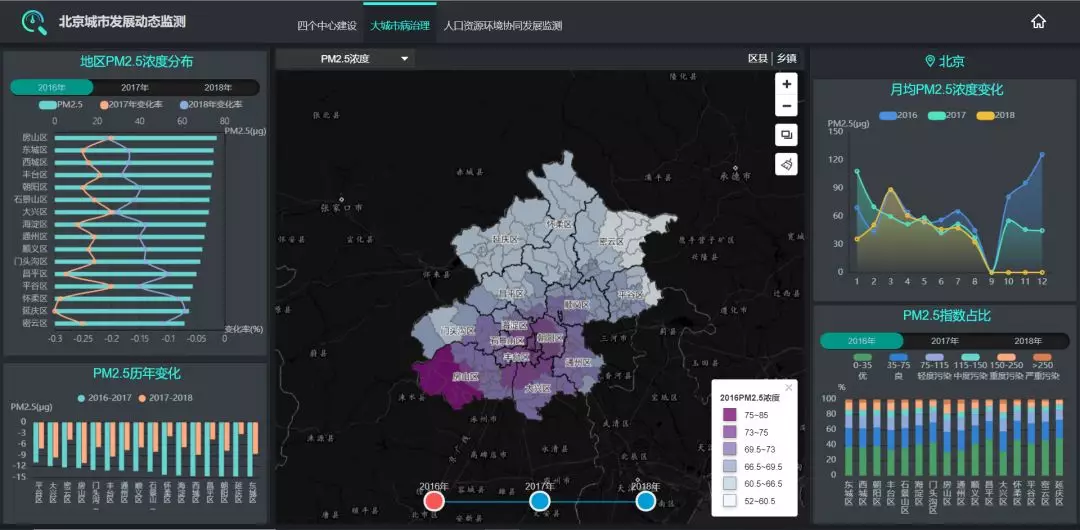Image resolution: width=1080 pixels, height=530 pixels.
Task: Click the 60.5~66.5 legend color swatch
Action: 729,484
